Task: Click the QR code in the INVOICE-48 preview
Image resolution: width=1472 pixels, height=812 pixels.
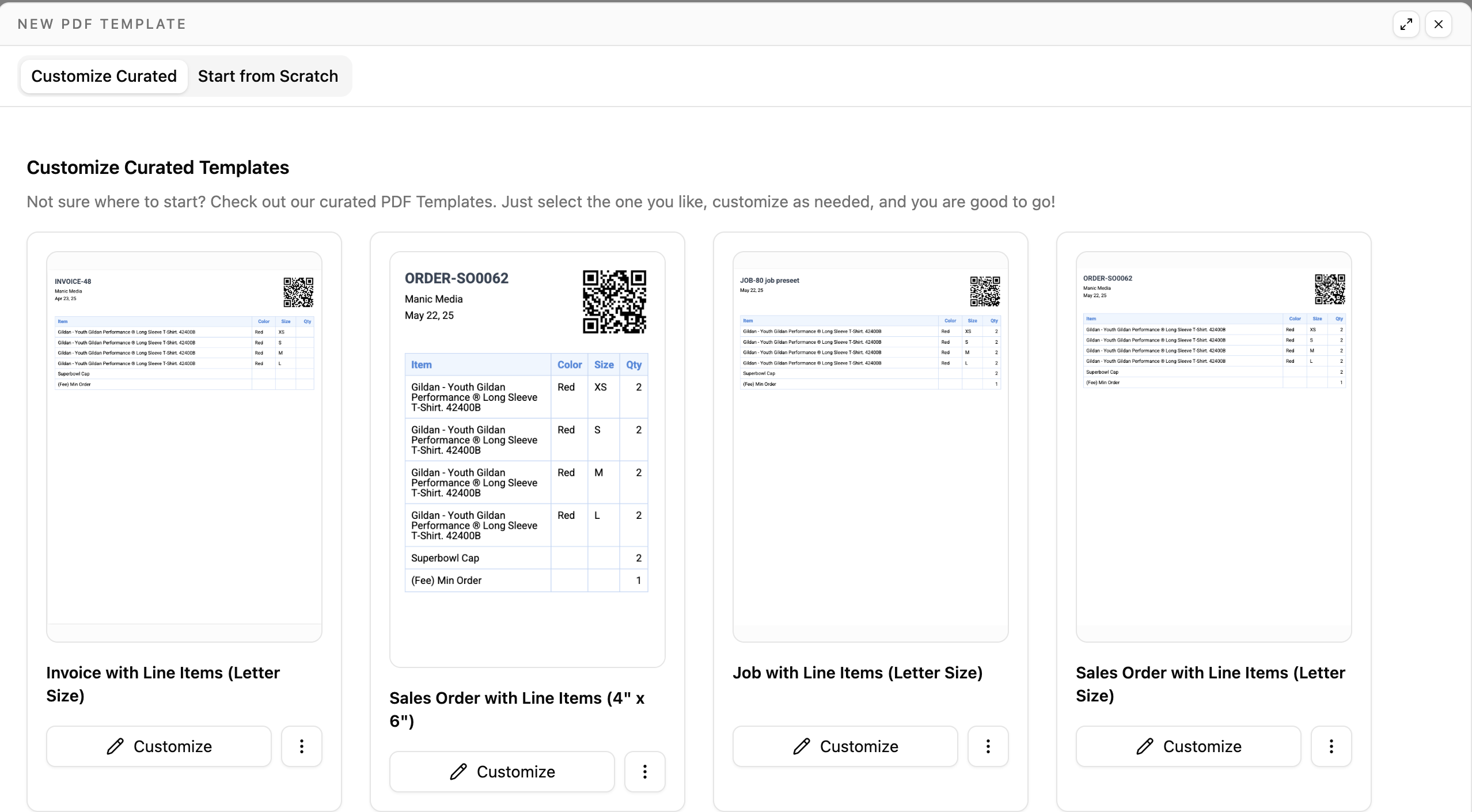Action: pyautogui.click(x=298, y=292)
